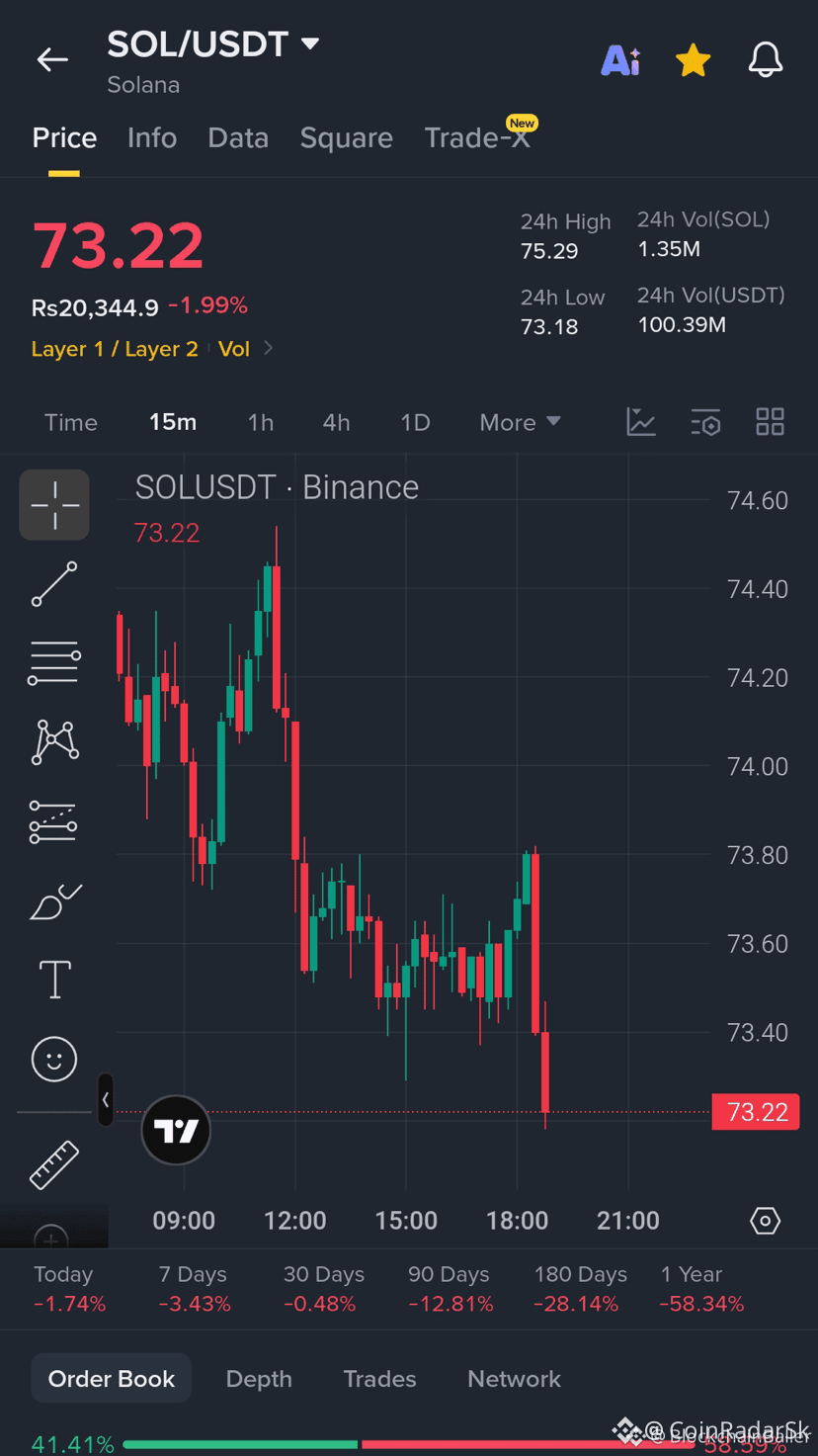Switch to the Network tab
Image resolution: width=818 pixels, height=1456 pixels.
pyautogui.click(x=514, y=1379)
